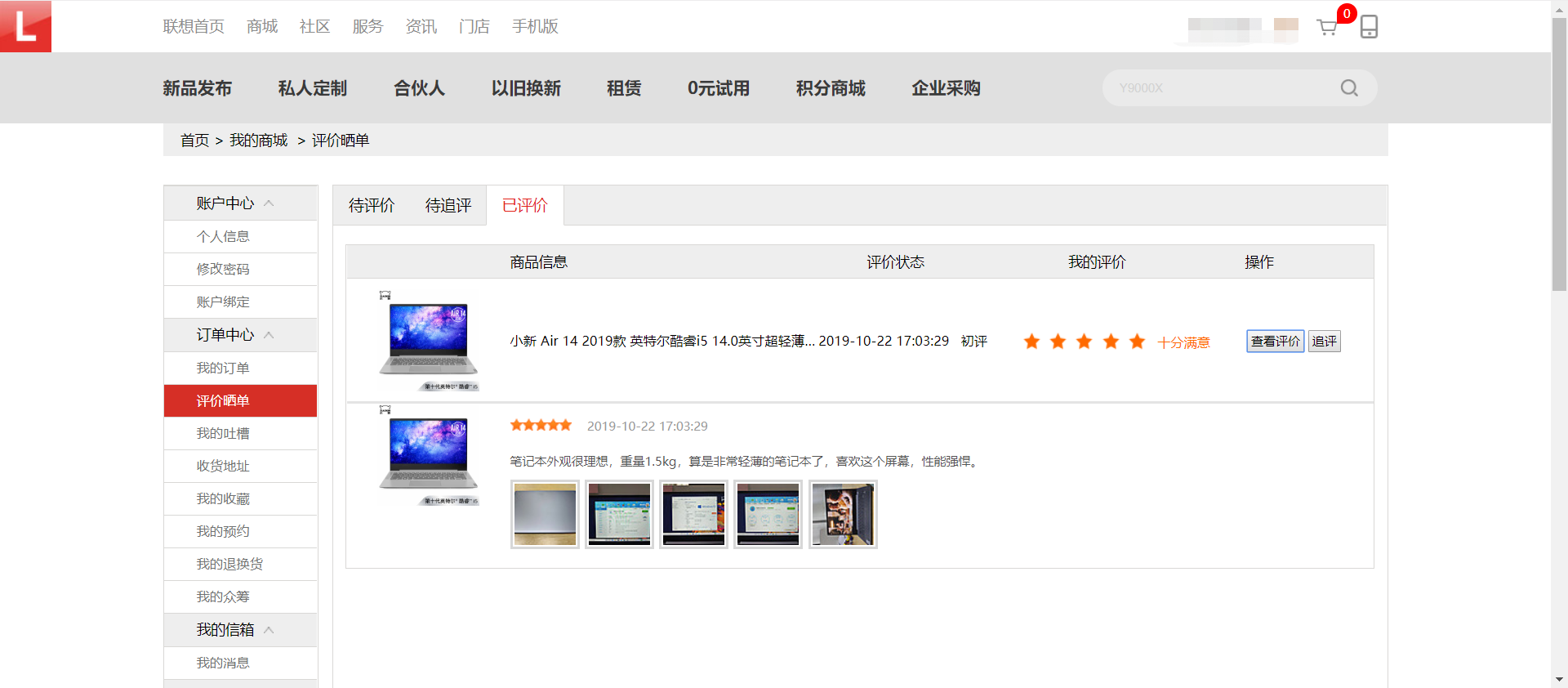The image size is (1568, 688).
Task: Open the second review photo thumbnail
Action: 619,514
